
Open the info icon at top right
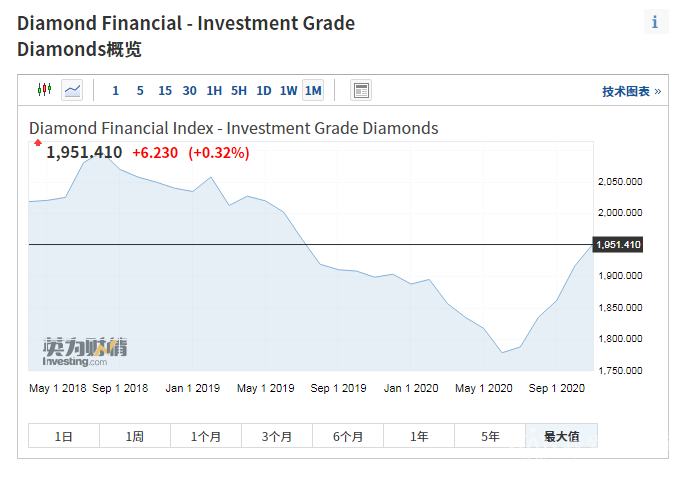click(655, 22)
